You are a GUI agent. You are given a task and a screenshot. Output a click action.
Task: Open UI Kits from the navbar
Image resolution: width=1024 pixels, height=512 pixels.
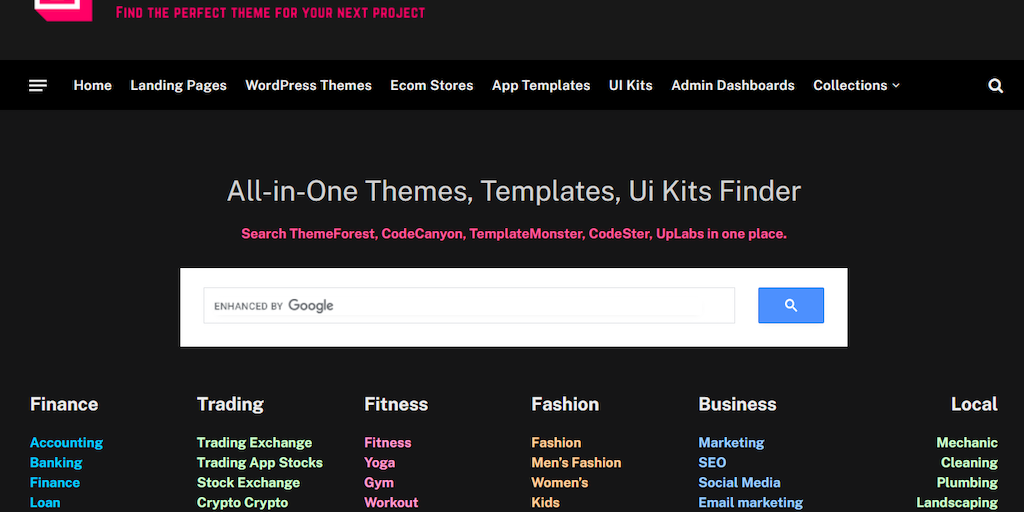(x=630, y=86)
